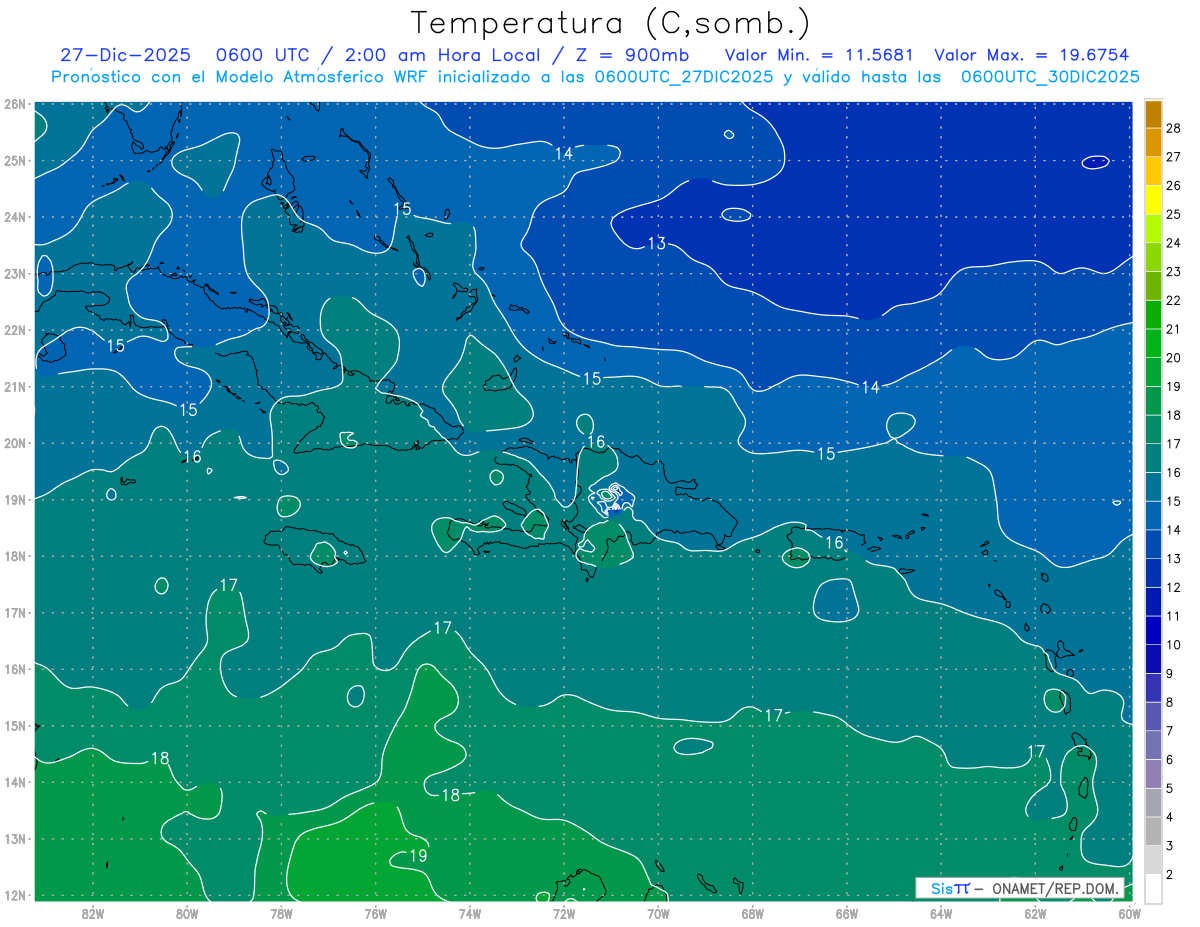Click the color scale label '20'
Viewport: 1200px width, 927px height.
point(1174,357)
